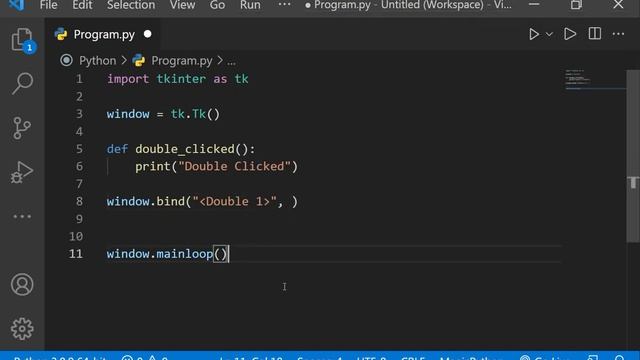Click the vertical scrollbar of the editor
The height and width of the screenshot is (360, 640).
coord(633,156)
